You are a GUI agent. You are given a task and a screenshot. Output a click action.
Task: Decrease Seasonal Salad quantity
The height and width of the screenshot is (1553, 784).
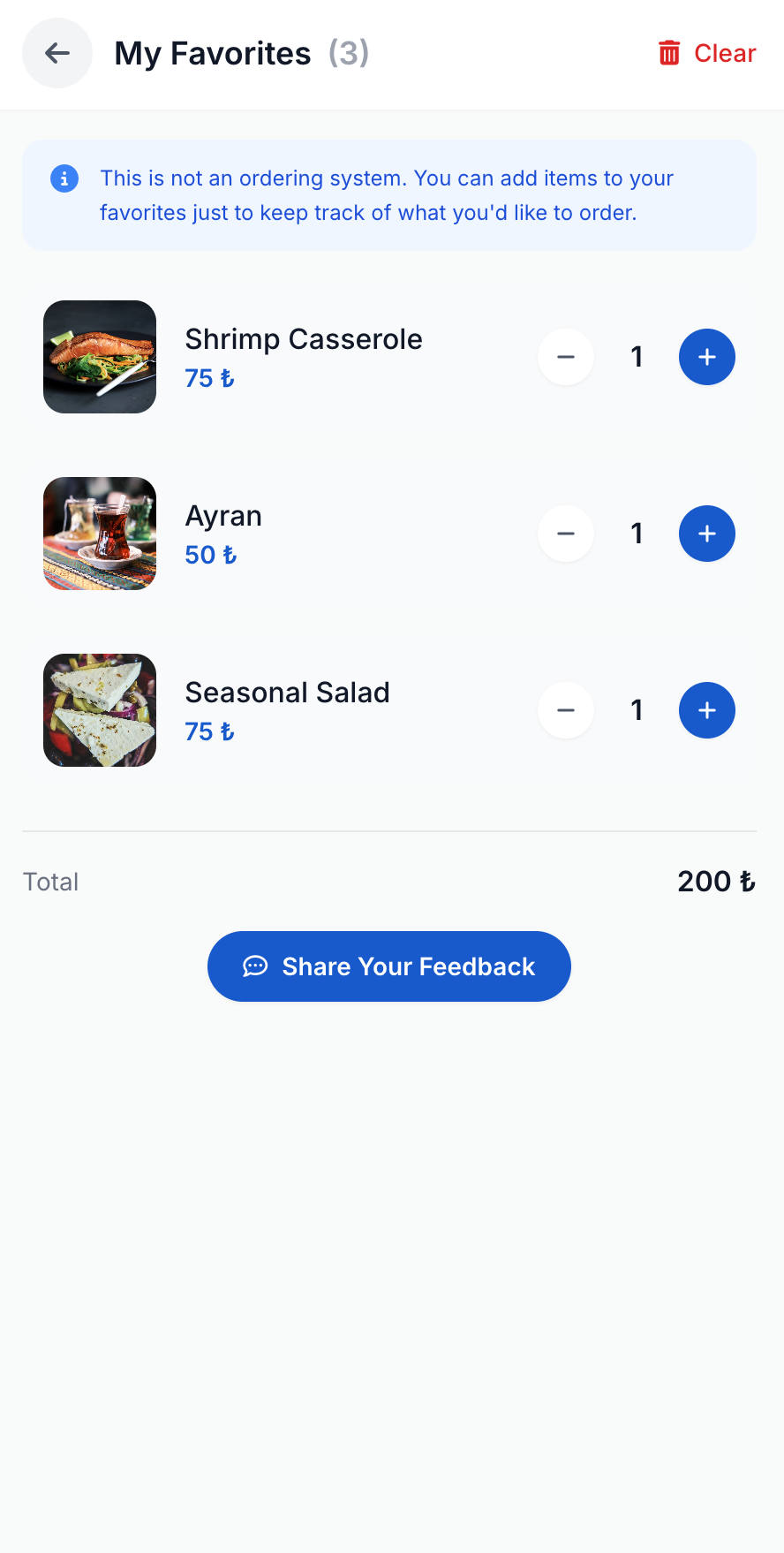click(566, 710)
